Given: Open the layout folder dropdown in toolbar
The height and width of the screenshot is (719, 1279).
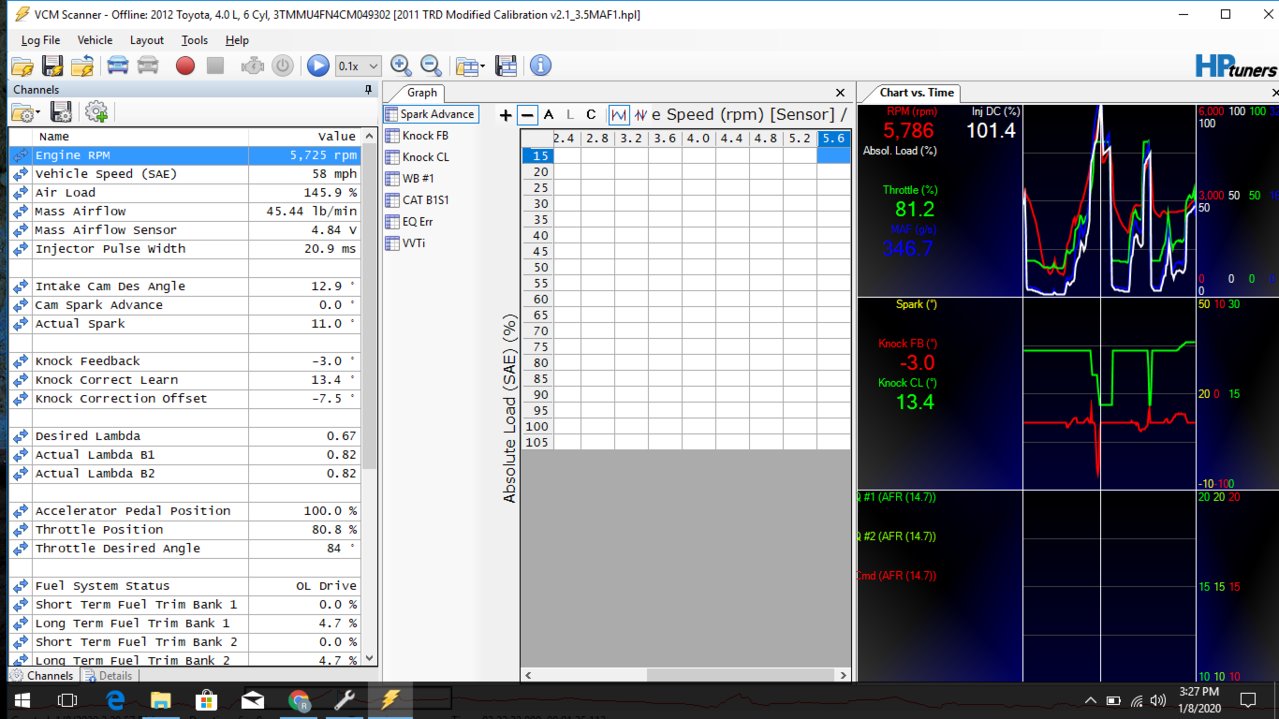Looking at the screenshot, I should click(470, 66).
